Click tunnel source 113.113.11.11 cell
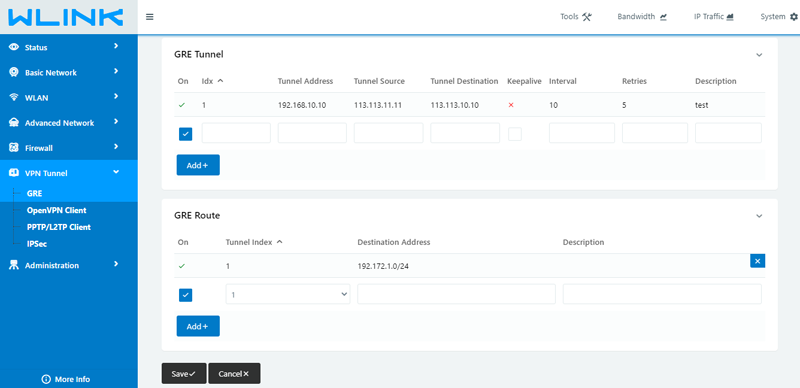800x388 pixels. pyautogui.click(x=378, y=106)
